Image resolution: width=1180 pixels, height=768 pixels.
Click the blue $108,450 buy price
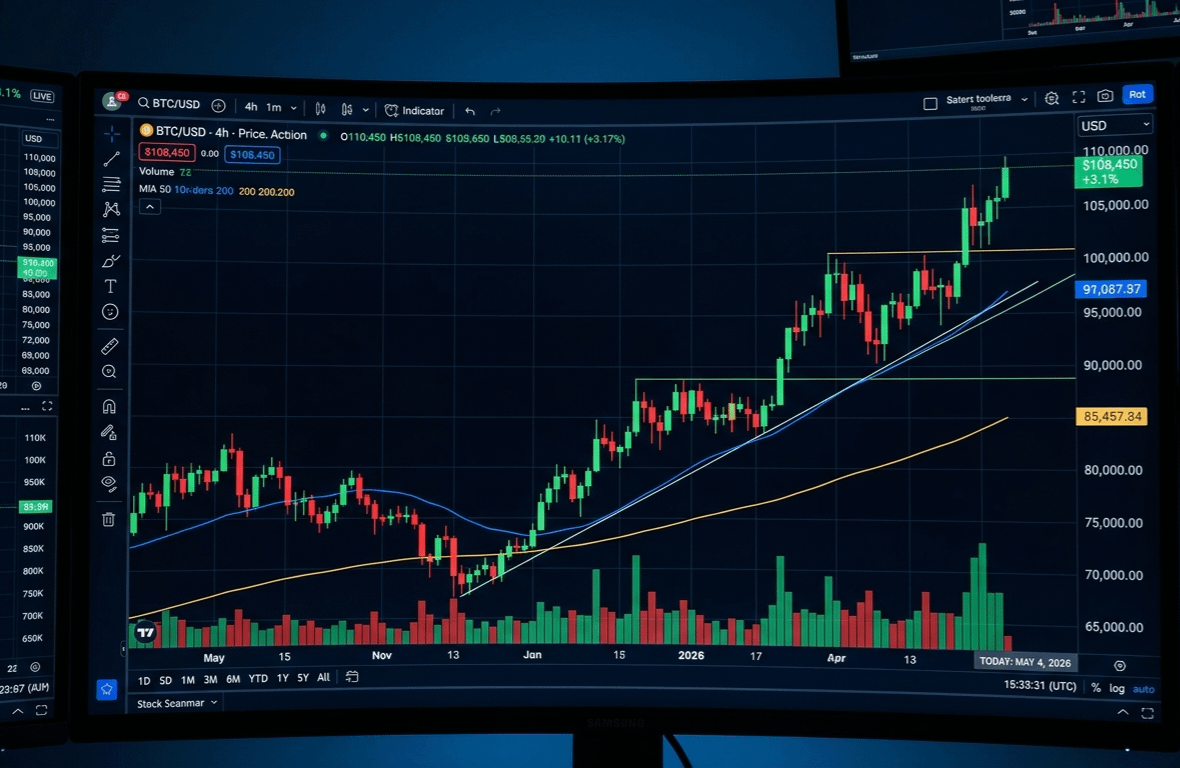click(x=252, y=155)
